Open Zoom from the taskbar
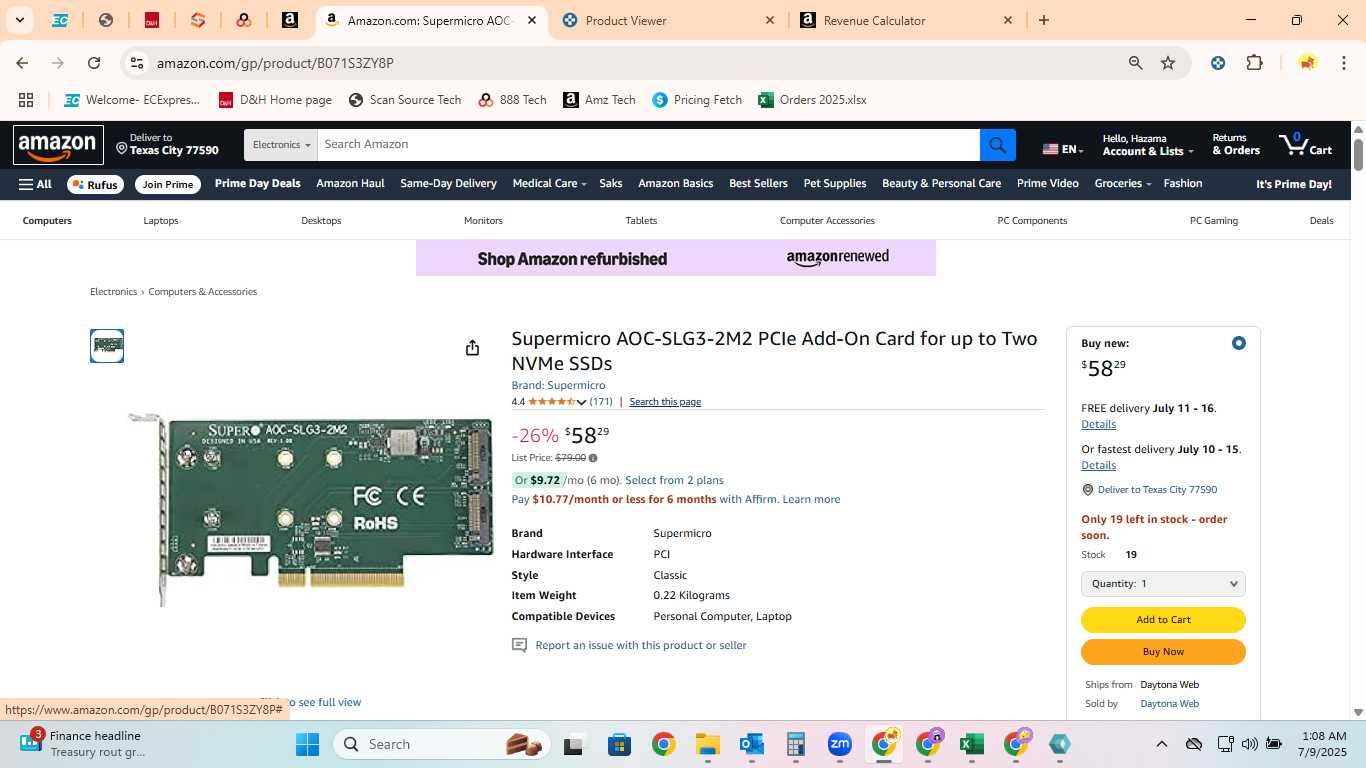Viewport: 1366px width, 768px height. coord(839,744)
